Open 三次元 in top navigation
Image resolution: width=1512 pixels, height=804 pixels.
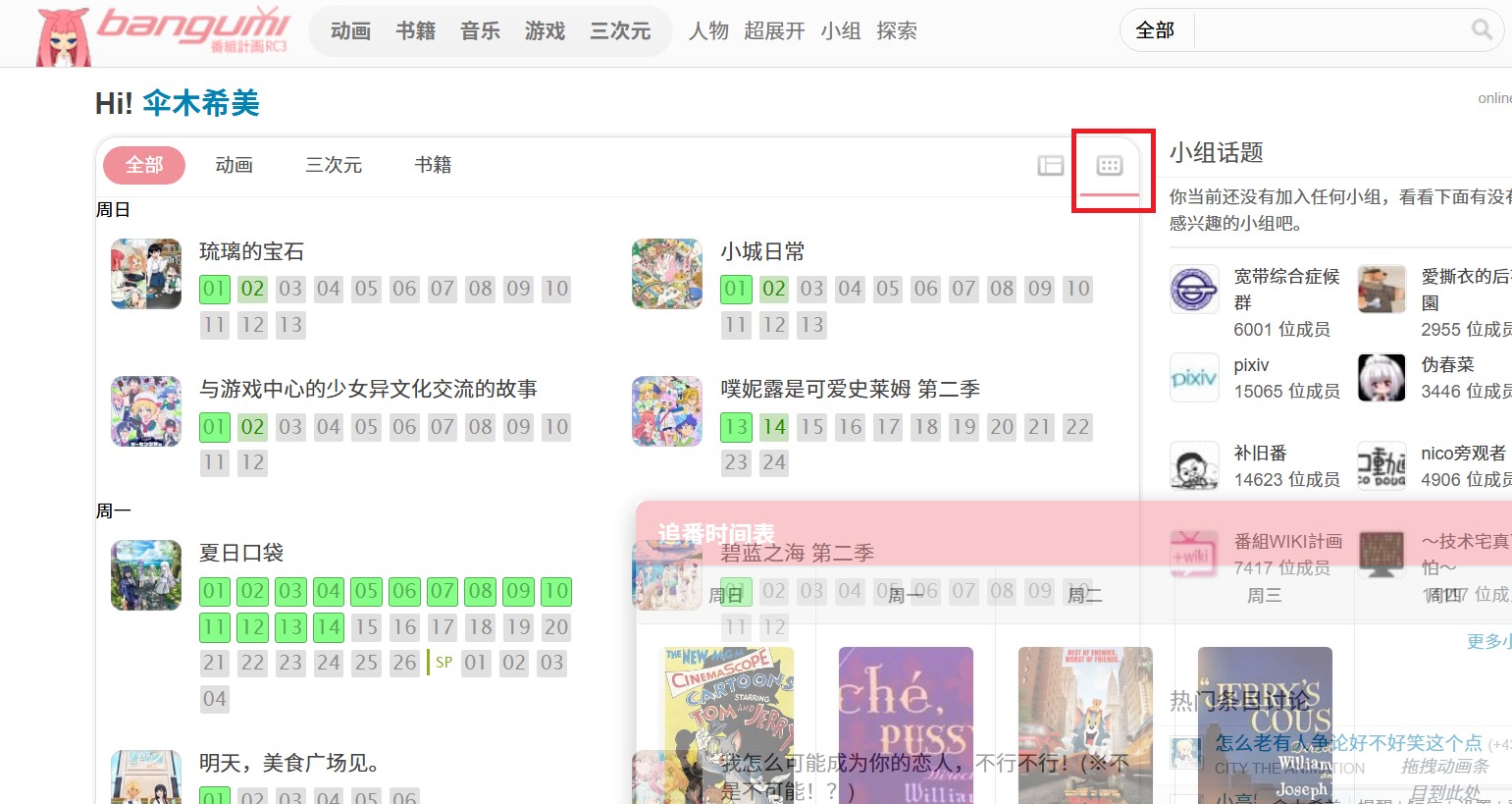click(x=620, y=31)
